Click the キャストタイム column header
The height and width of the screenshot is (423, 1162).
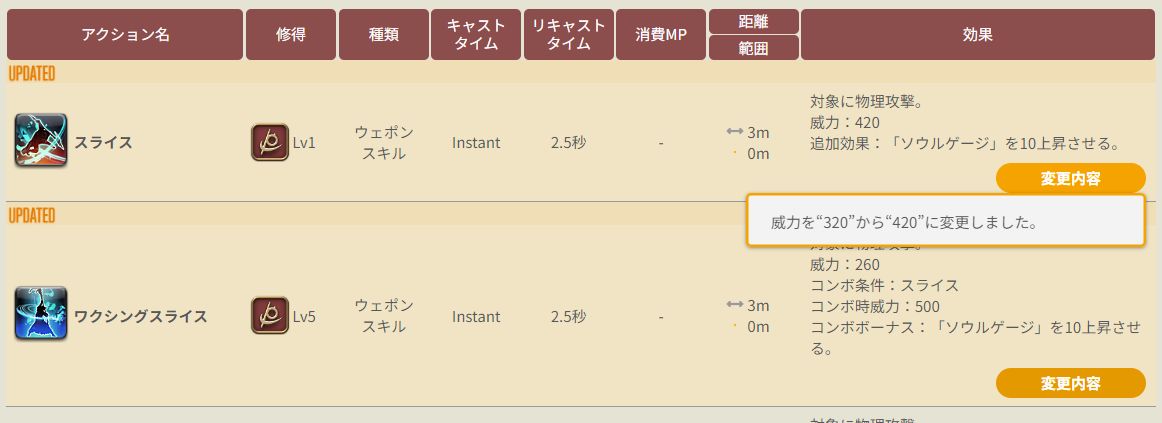pos(476,35)
